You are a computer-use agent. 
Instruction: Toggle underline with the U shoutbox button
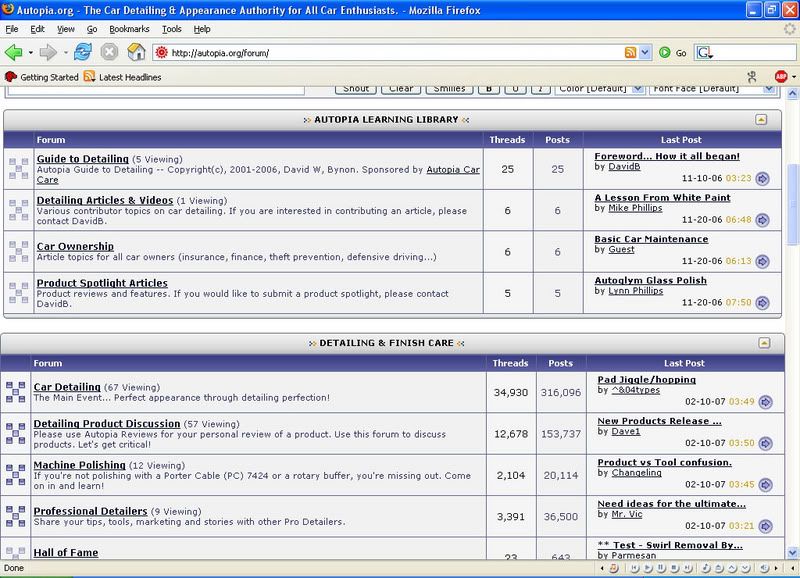[x=515, y=89]
